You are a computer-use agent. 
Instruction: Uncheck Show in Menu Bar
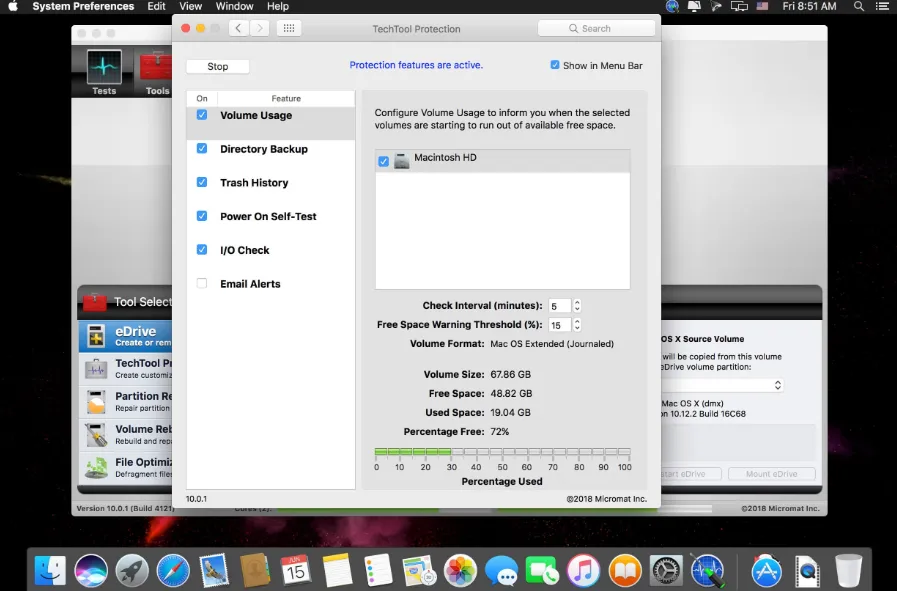click(x=554, y=65)
